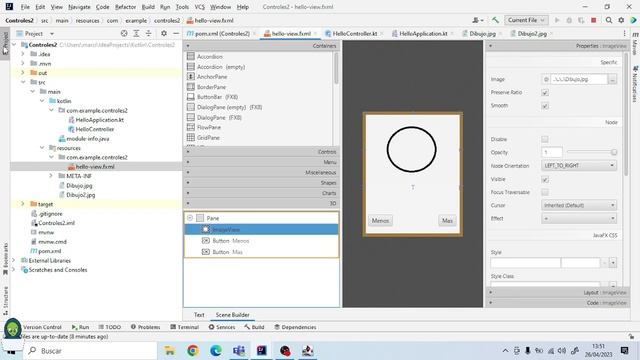Open the Navigate menu
640x360 pixels.
(x=79, y=7)
